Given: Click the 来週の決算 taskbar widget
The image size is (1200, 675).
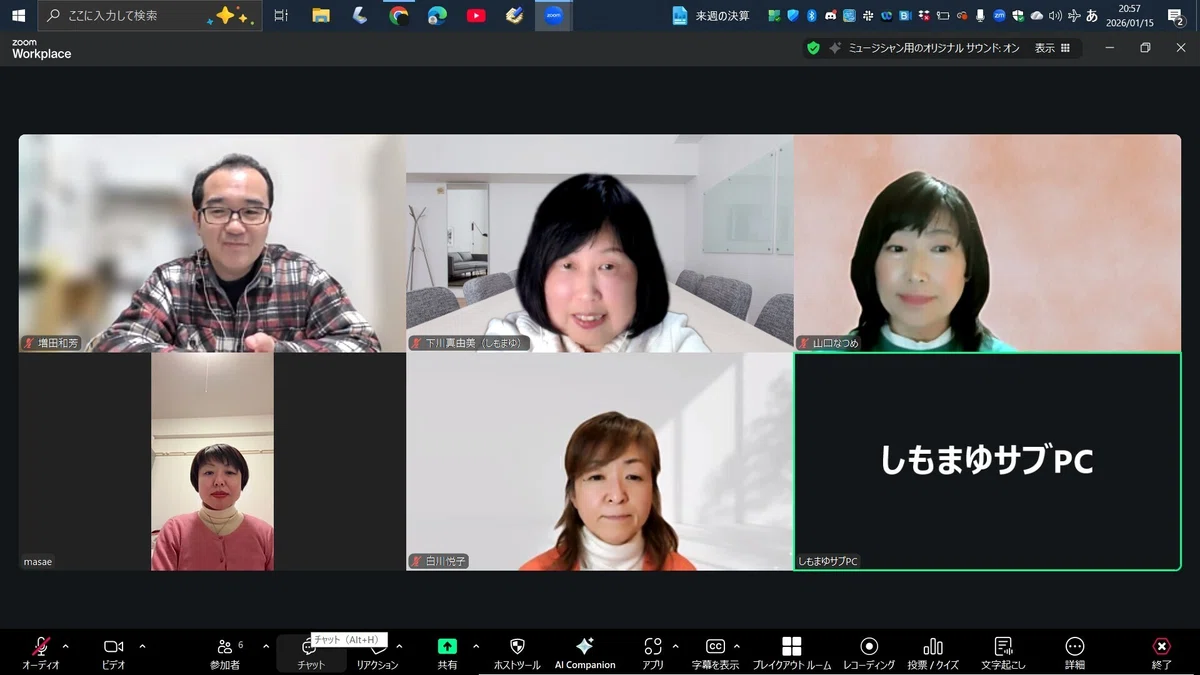Looking at the screenshot, I should 711,15.
